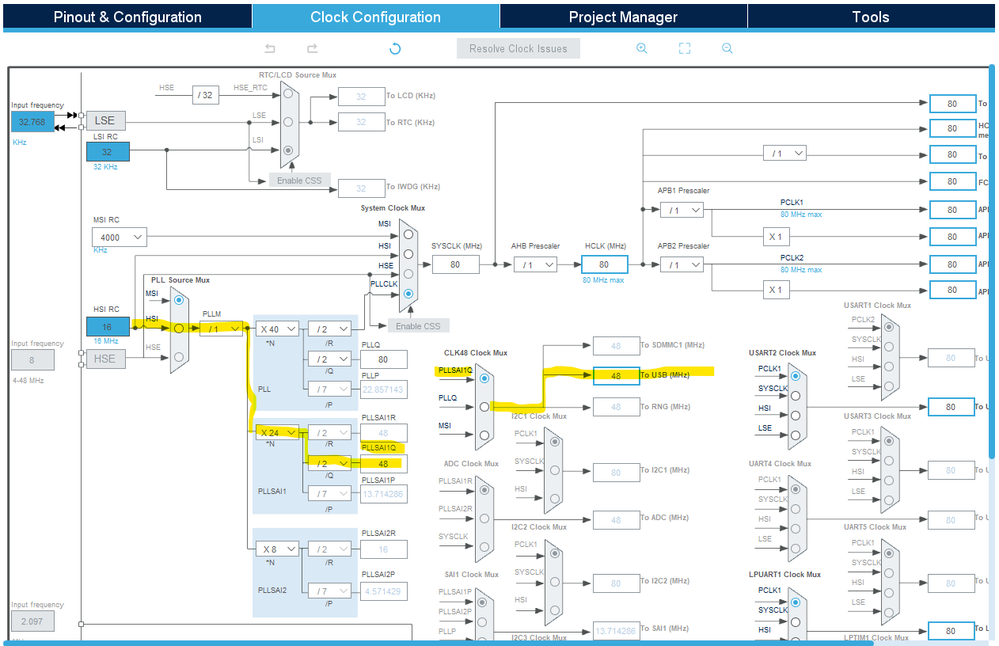Select SYSCLK in the USART2 Clock Mux
Viewport: 999px width, 646px height.
(795, 396)
